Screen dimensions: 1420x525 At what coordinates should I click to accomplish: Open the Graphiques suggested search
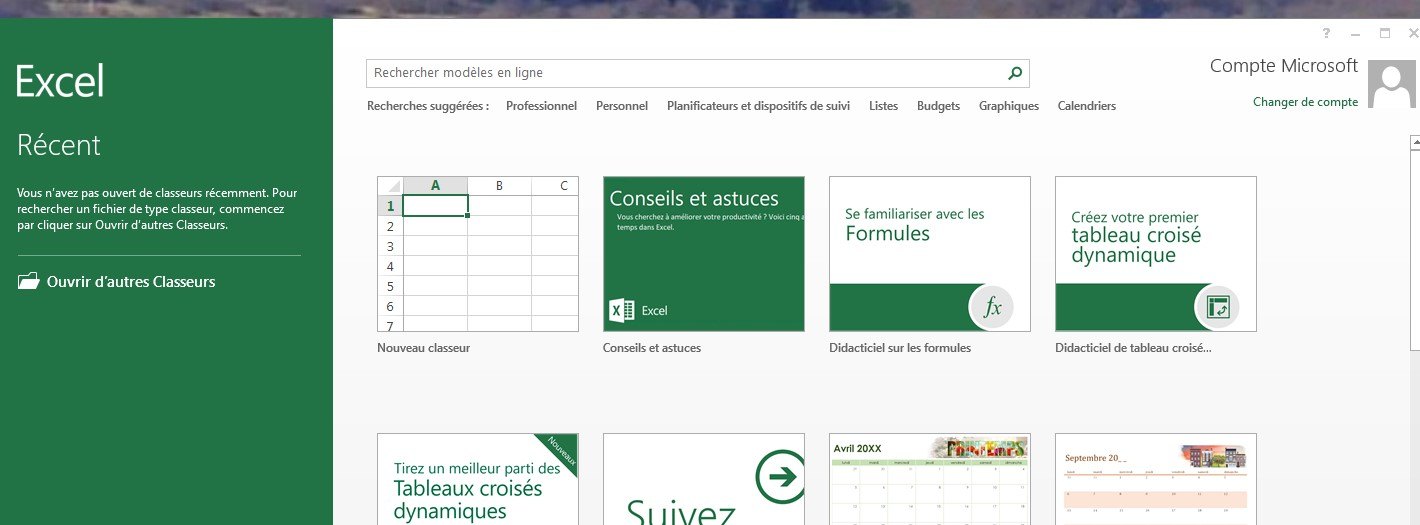[x=1008, y=106]
